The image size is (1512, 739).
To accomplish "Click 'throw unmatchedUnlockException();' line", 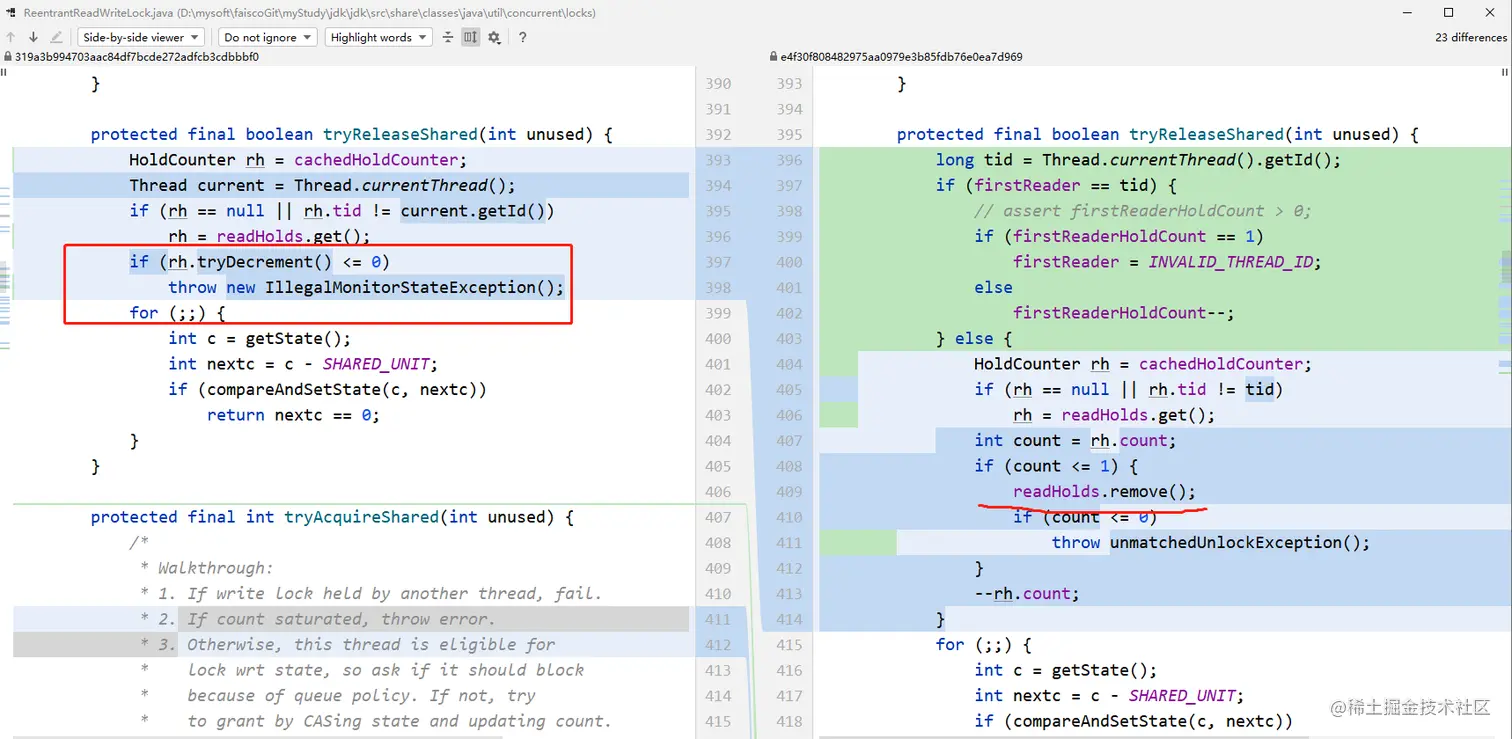I will tap(1210, 543).
